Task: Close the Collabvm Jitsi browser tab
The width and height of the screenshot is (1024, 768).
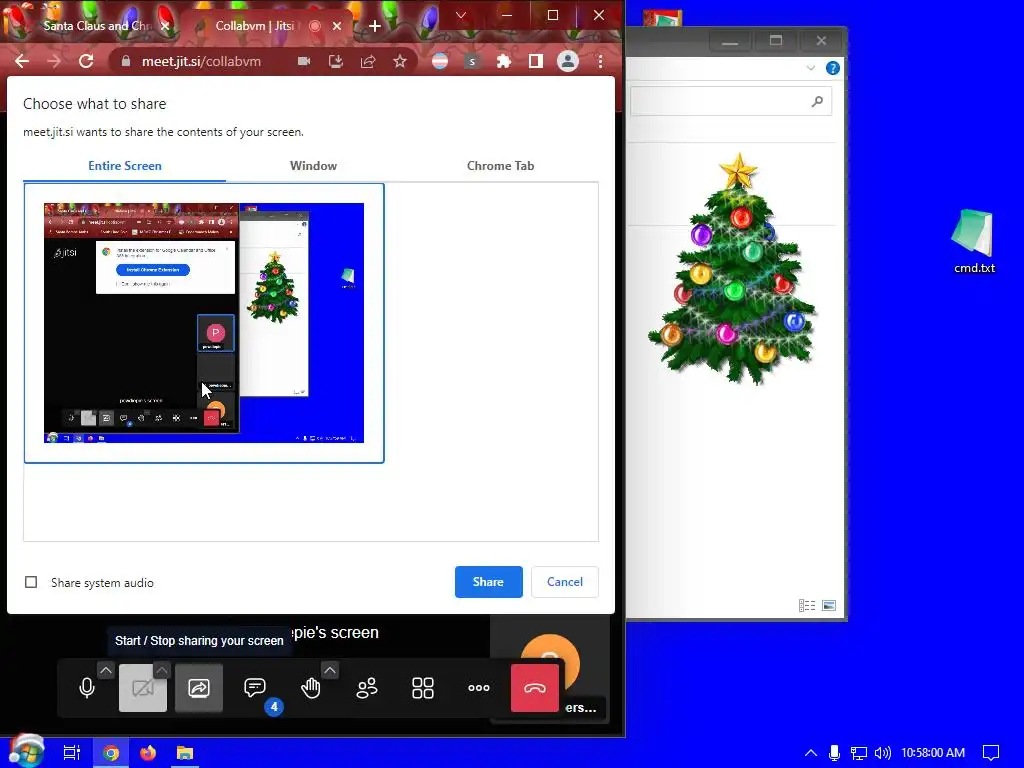Action: click(x=337, y=26)
